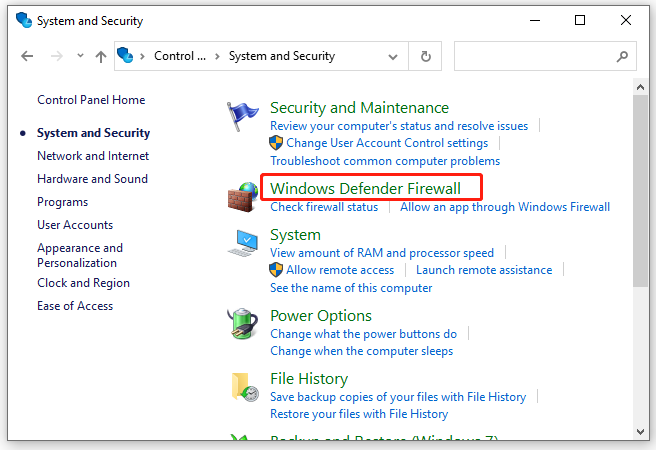The width and height of the screenshot is (656, 450).
Task: Expand chevron before System and Security breadcrumb
Action: click(217, 56)
